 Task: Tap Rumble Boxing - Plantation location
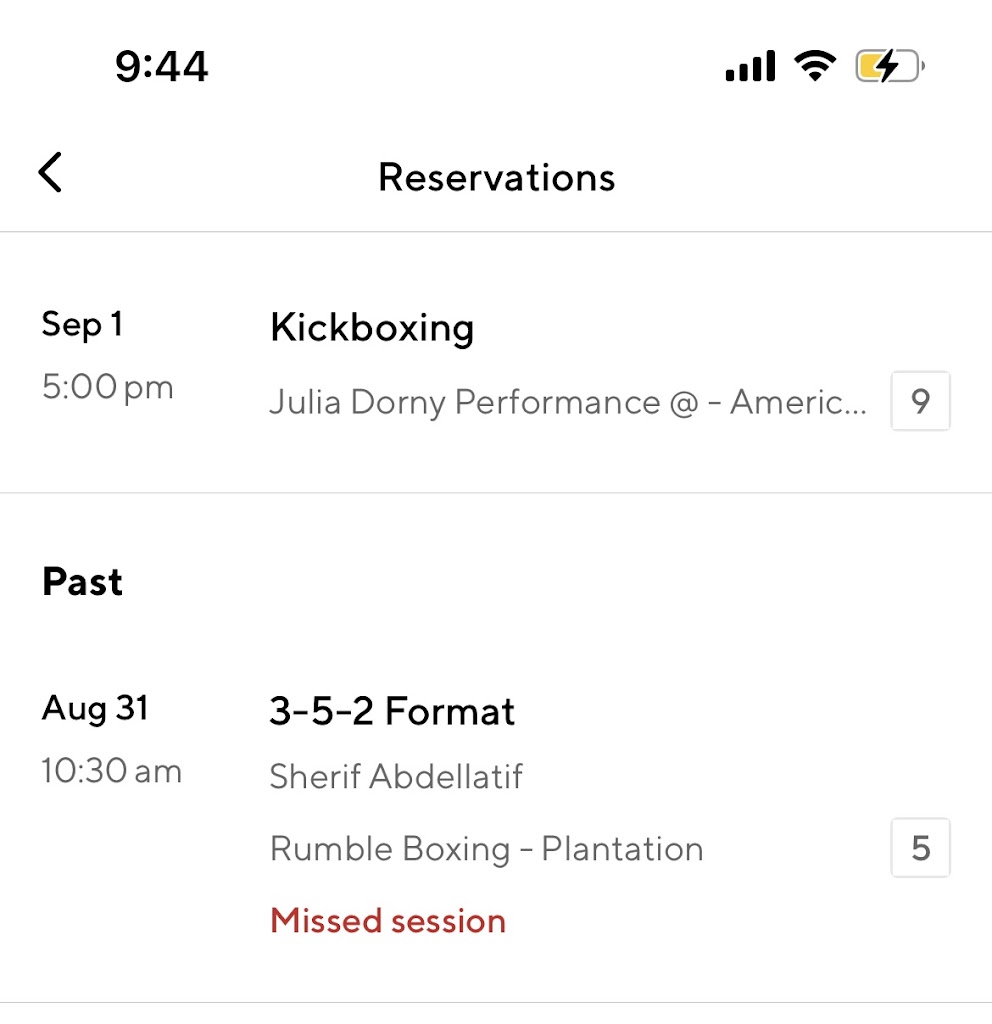point(486,849)
